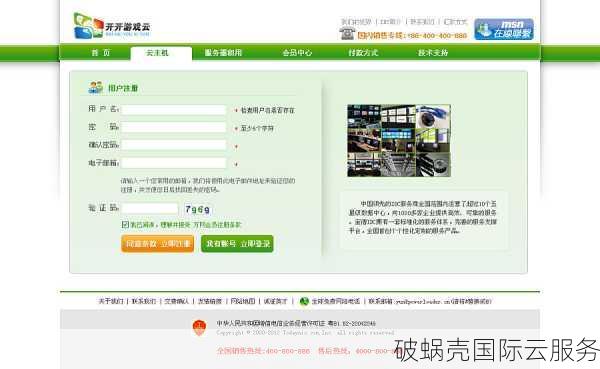This screenshot has width=600, height=369.
Task: Open the member registration terms link
Action: (x=217, y=225)
